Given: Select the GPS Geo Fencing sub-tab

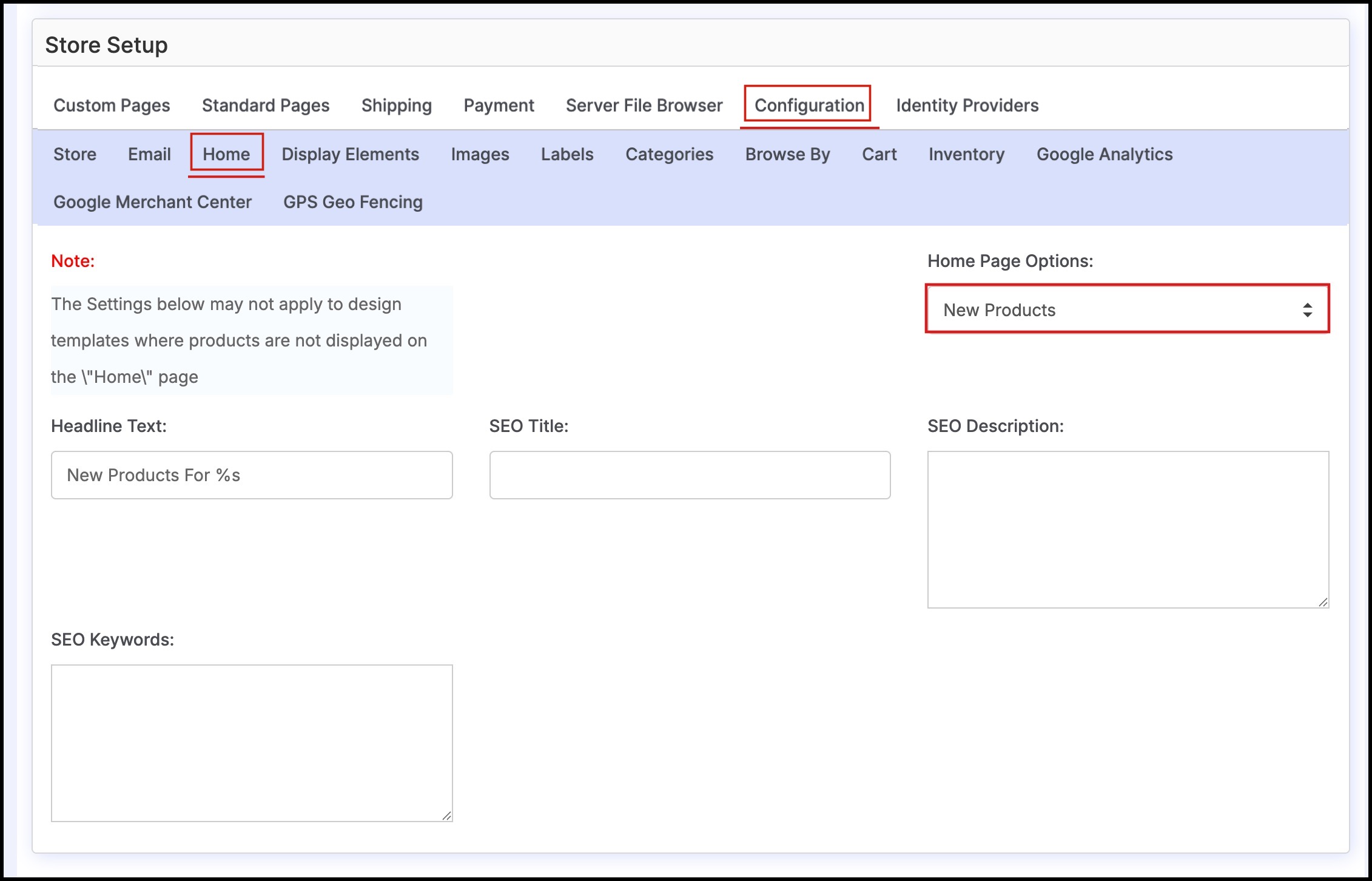Looking at the screenshot, I should point(353,202).
